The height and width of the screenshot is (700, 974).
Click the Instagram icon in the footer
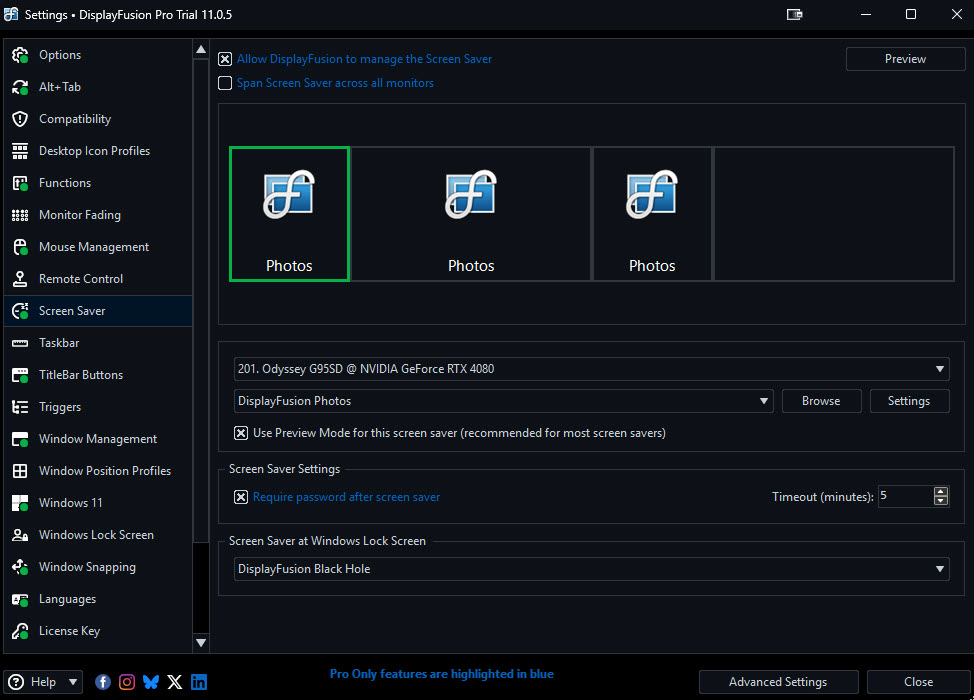[x=127, y=682]
